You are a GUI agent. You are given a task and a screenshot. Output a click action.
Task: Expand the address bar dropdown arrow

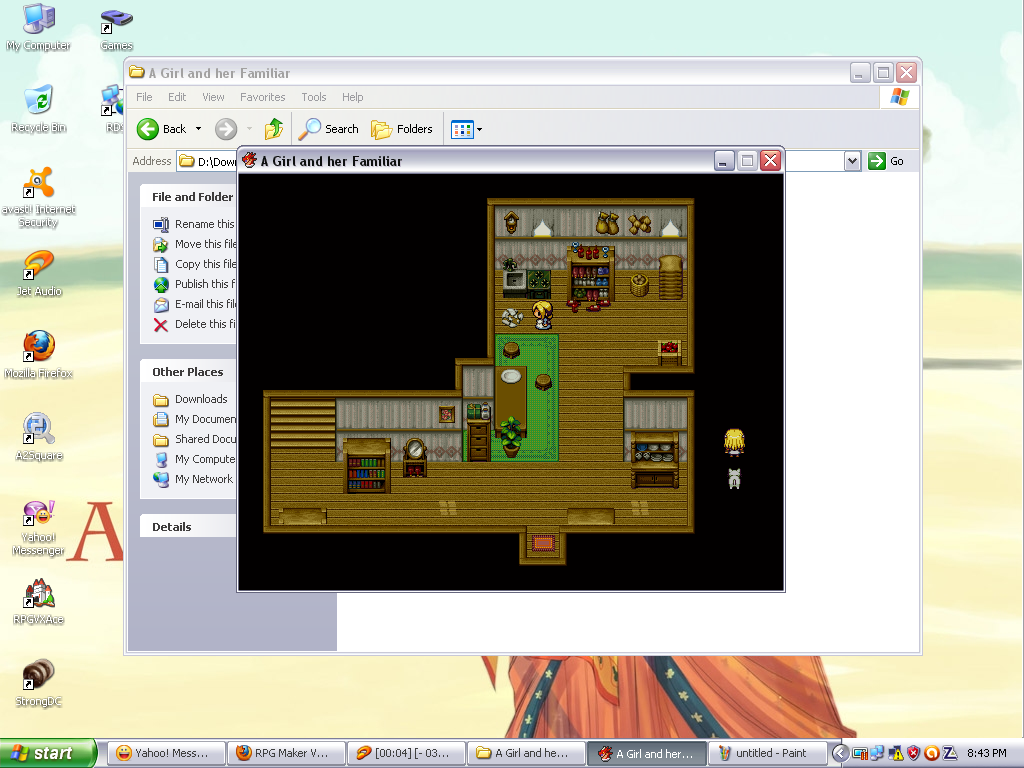coord(852,161)
